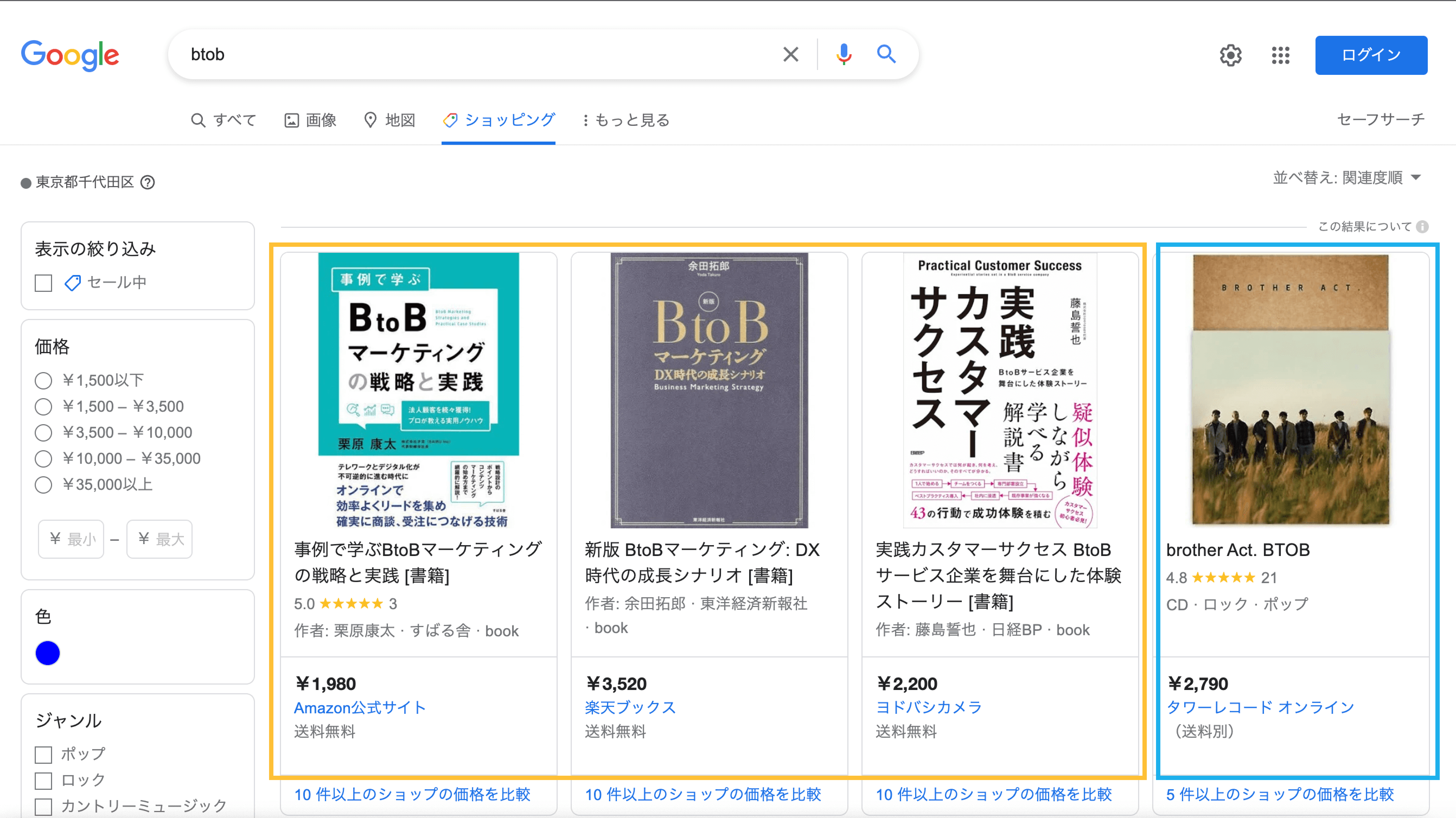Switch to 画像 tab
Viewport: 1456px width, 818px height.
(310, 120)
